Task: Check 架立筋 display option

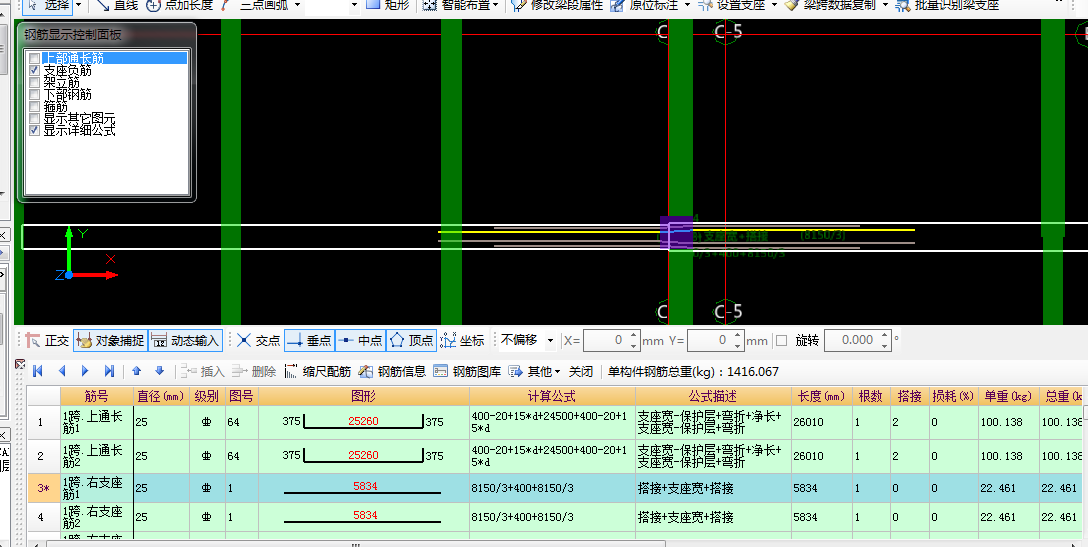Action: (34, 83)
